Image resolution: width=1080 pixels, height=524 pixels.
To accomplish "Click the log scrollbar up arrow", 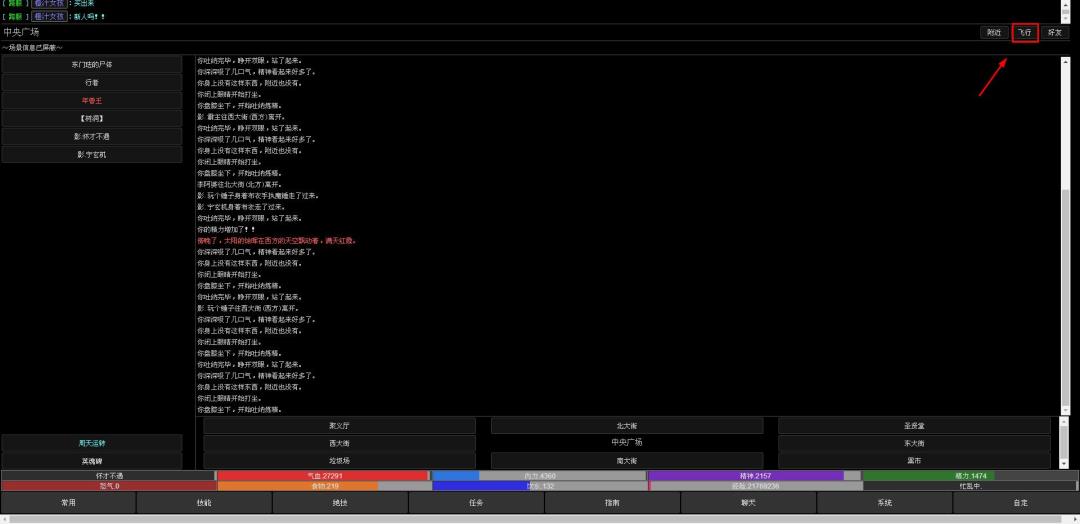I will 1065,61.
